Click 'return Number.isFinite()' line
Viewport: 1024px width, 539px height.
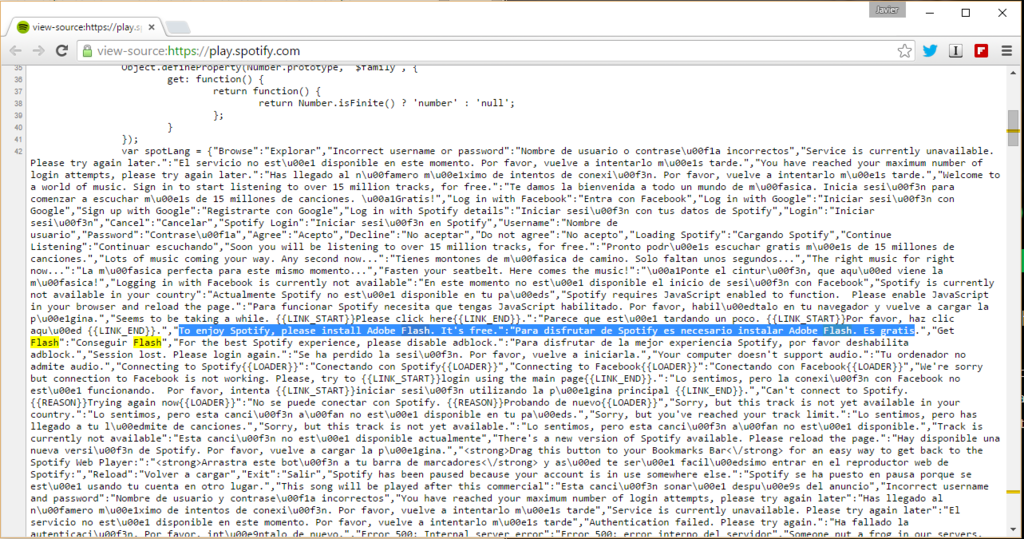(x=387, y=103)
